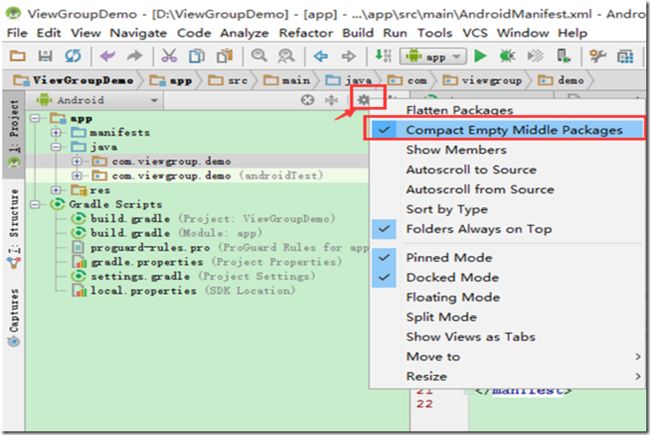The height and width of the screenshot is (435, 650).
Task: Click the Make Project build icon
Action: click(383, 55)
